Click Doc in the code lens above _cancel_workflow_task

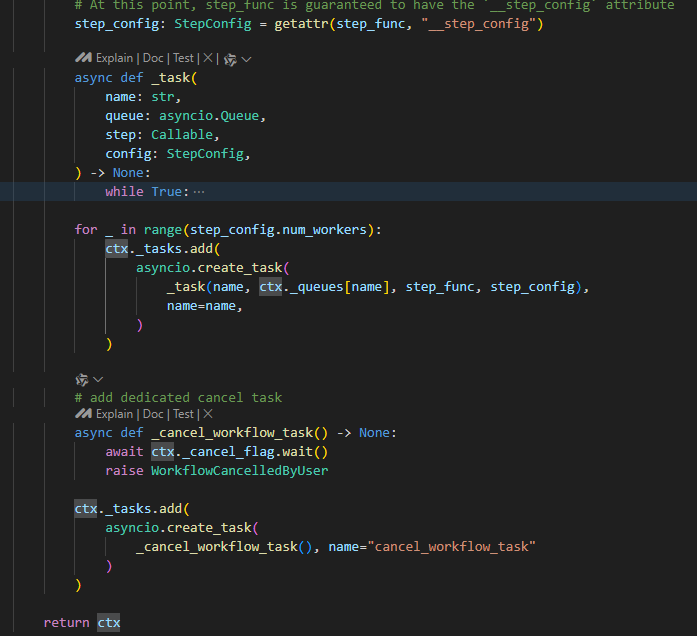click(153, 414)
